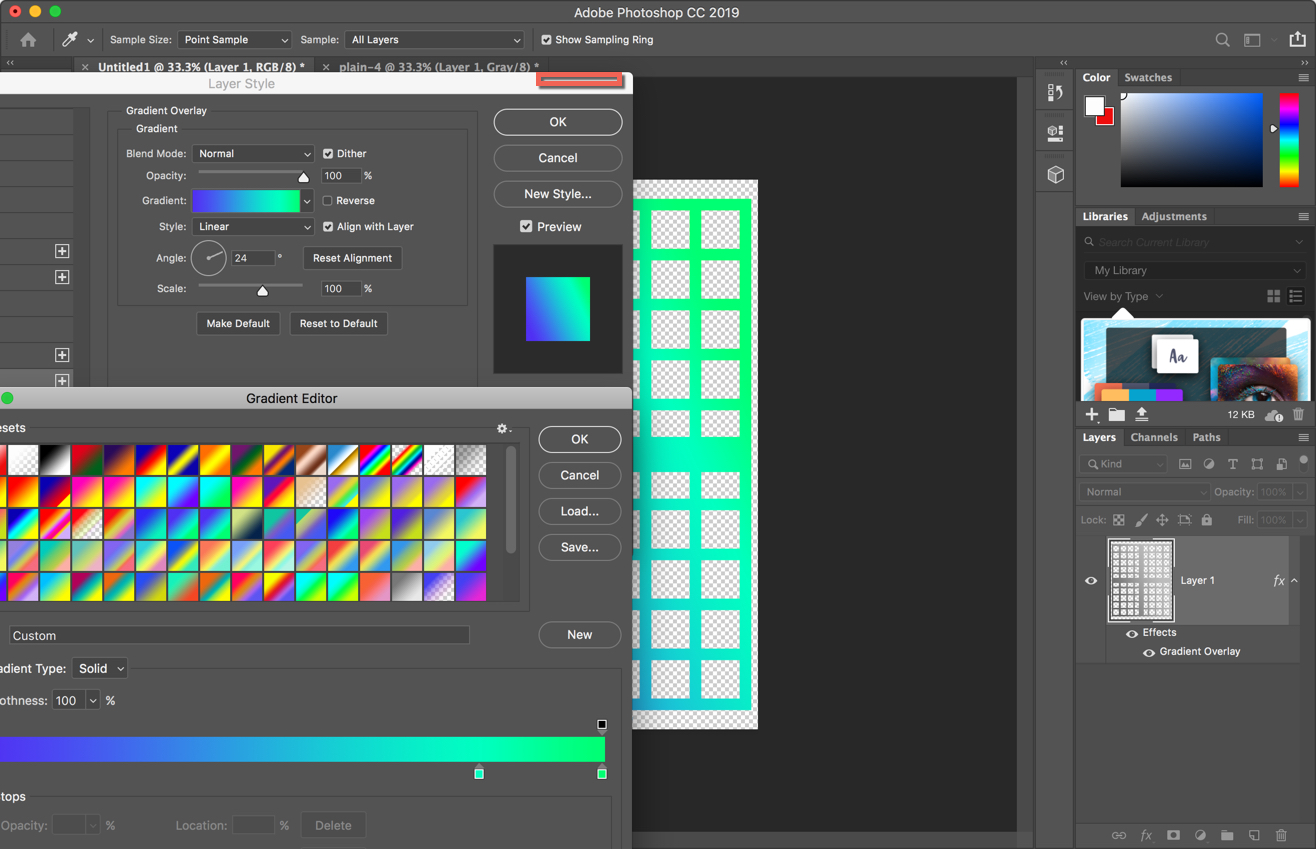This screenshot has width=1316, height=849.
Task: Click the green gradient color stop
Action: click(602, 772)
